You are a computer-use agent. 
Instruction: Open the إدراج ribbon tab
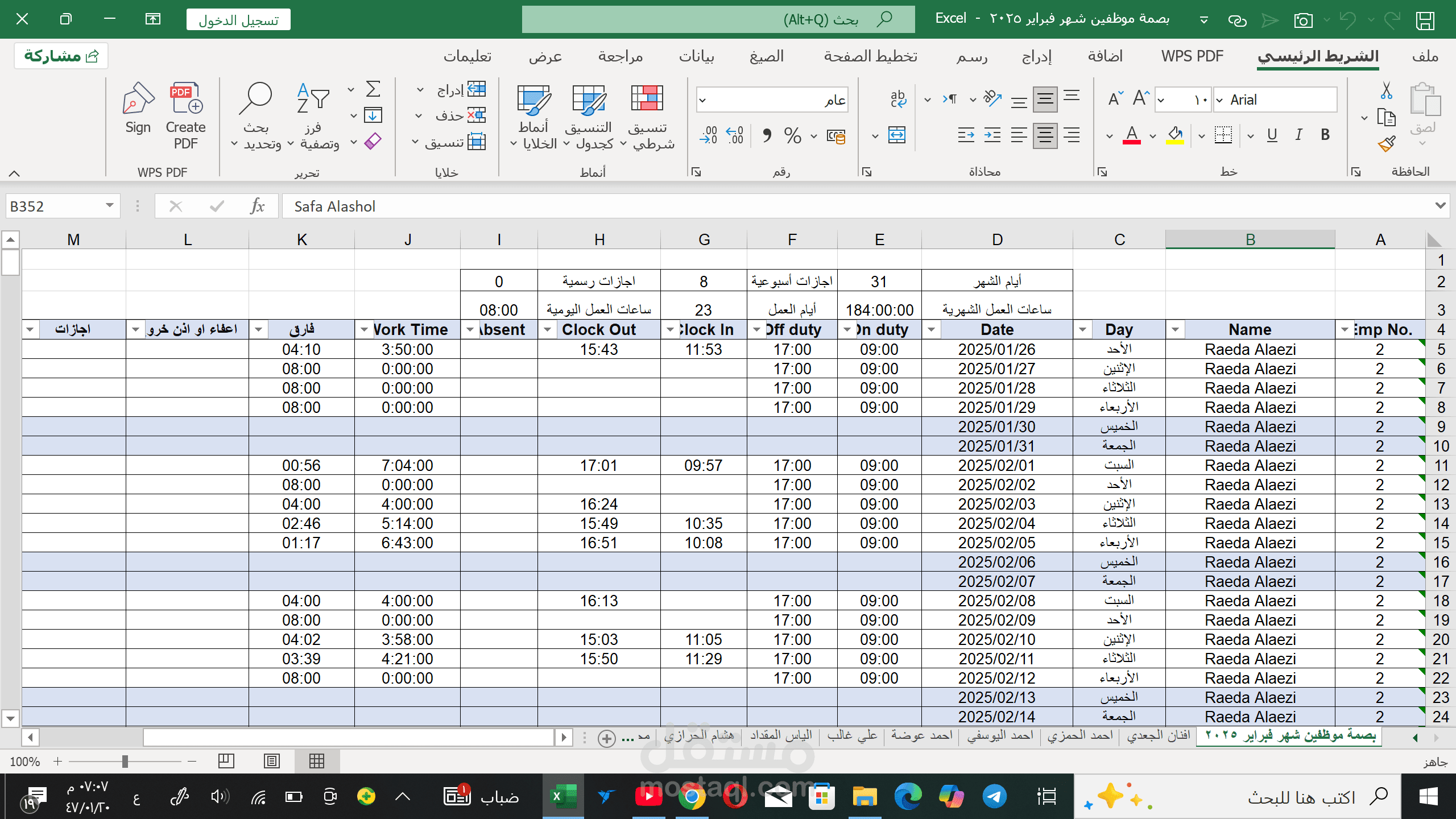(x=1037, y=56)
